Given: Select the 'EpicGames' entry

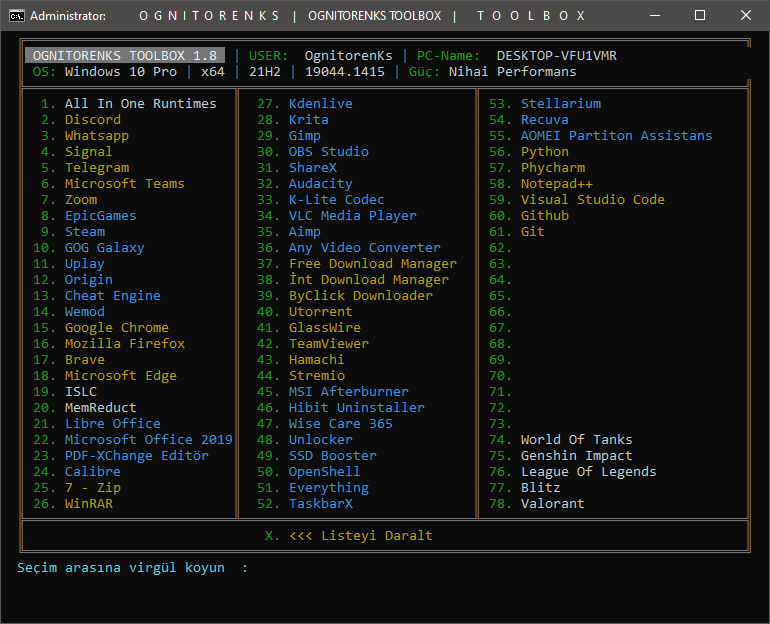Looking at the screenshot, I should [x=101, y=216].
